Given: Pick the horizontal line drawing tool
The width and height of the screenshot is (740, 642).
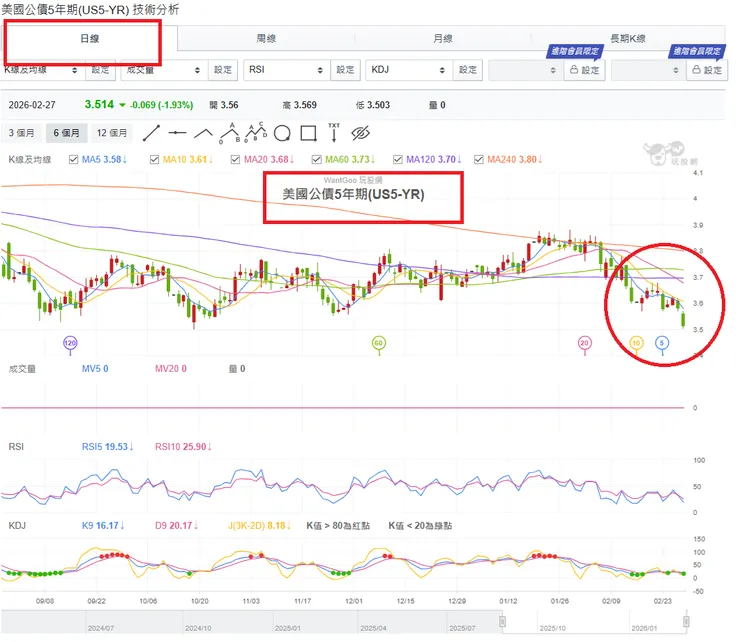Looking at the screenshot, I should click(178, 132).
